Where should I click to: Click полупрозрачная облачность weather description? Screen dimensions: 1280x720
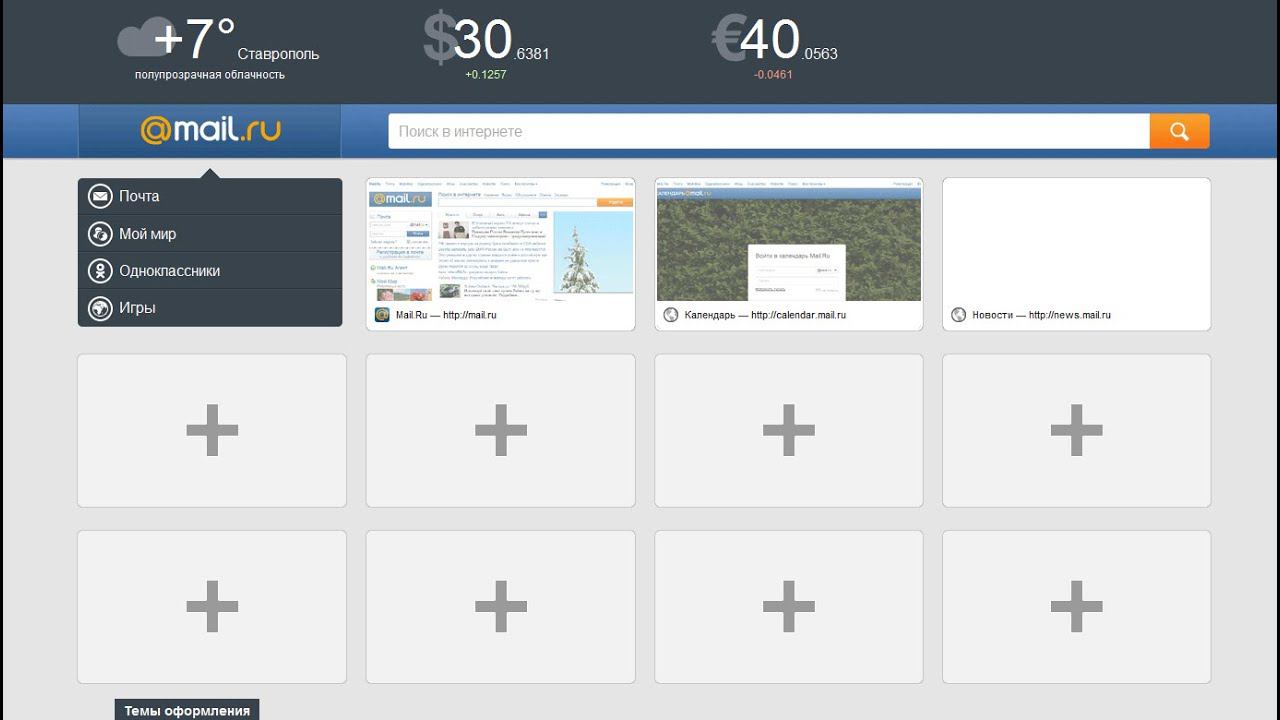point(210,75)
